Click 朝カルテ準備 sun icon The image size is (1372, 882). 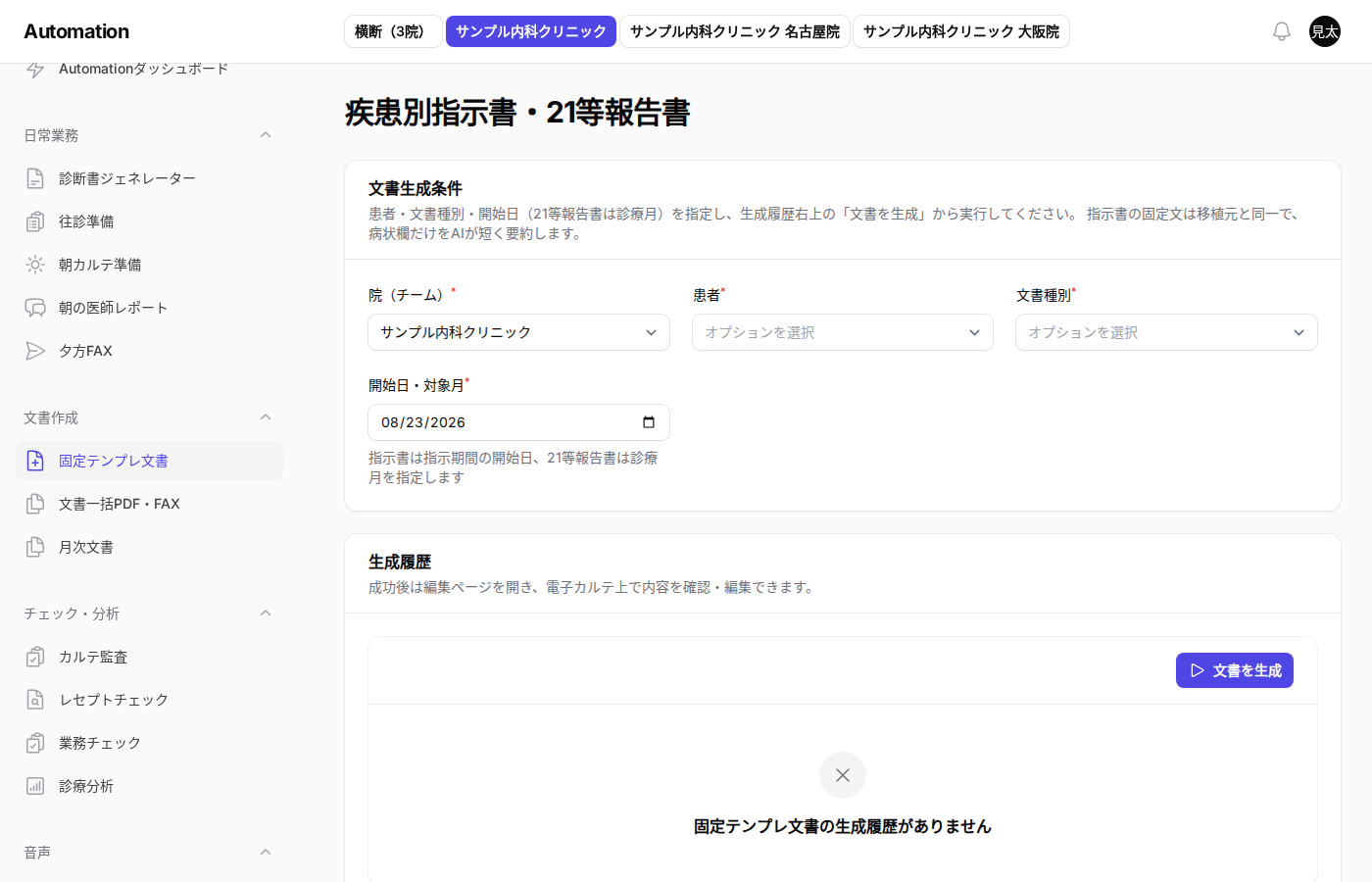click(35, 265)
